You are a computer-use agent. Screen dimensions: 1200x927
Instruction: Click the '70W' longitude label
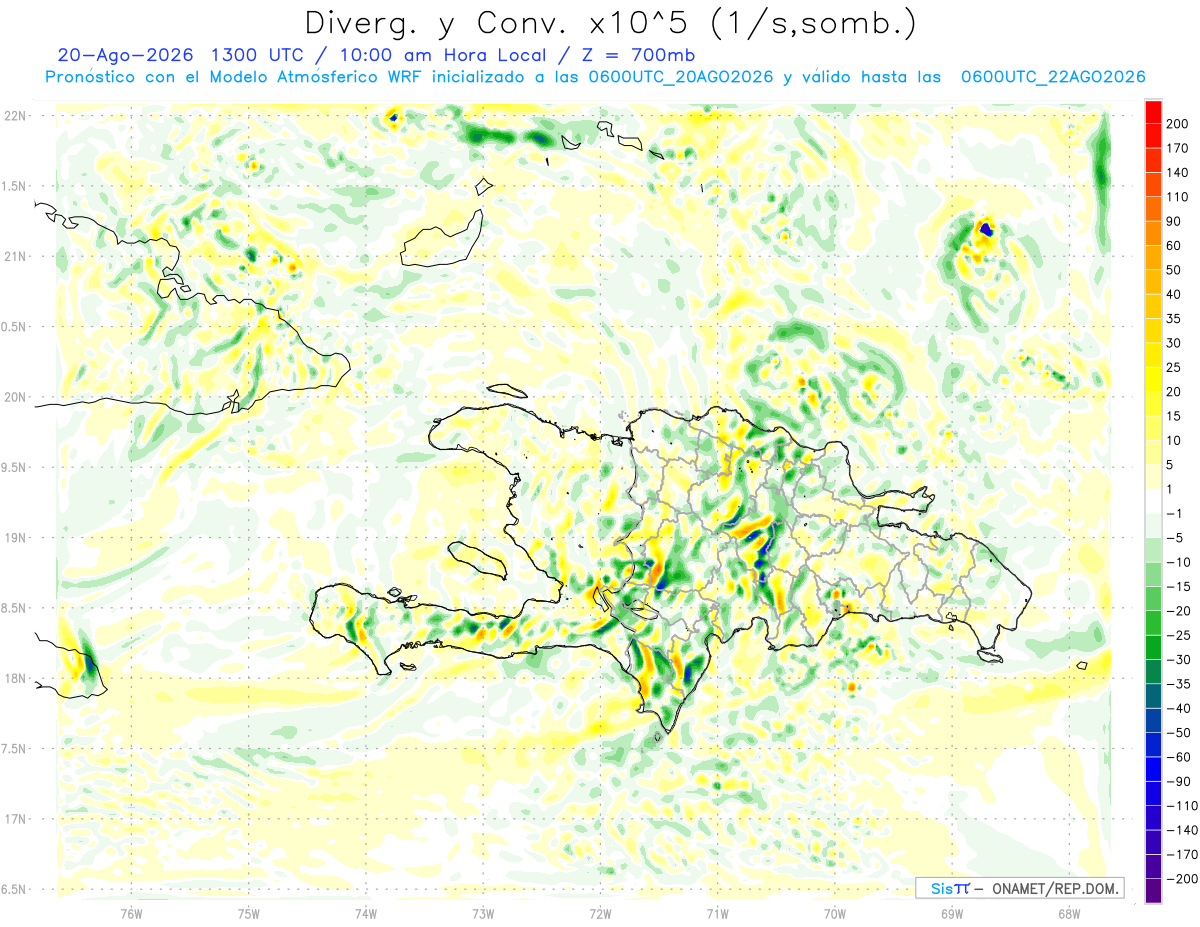point(835,913)
